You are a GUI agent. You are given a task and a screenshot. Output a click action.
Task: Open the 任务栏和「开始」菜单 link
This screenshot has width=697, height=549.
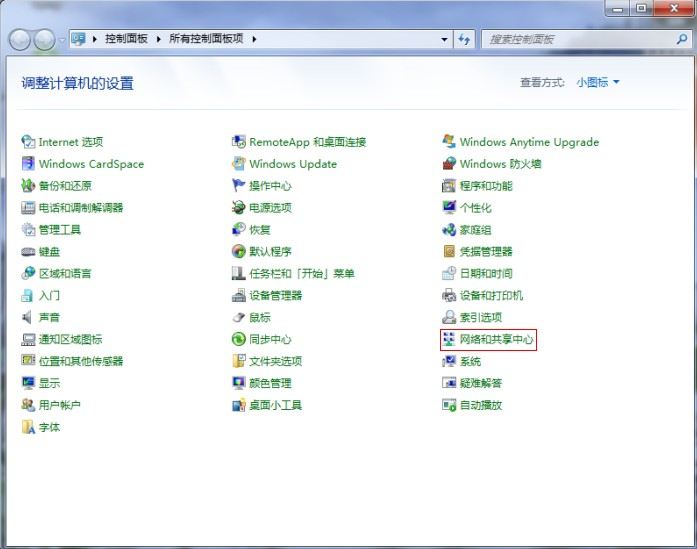pyautogui.click(x=302, y=273)
